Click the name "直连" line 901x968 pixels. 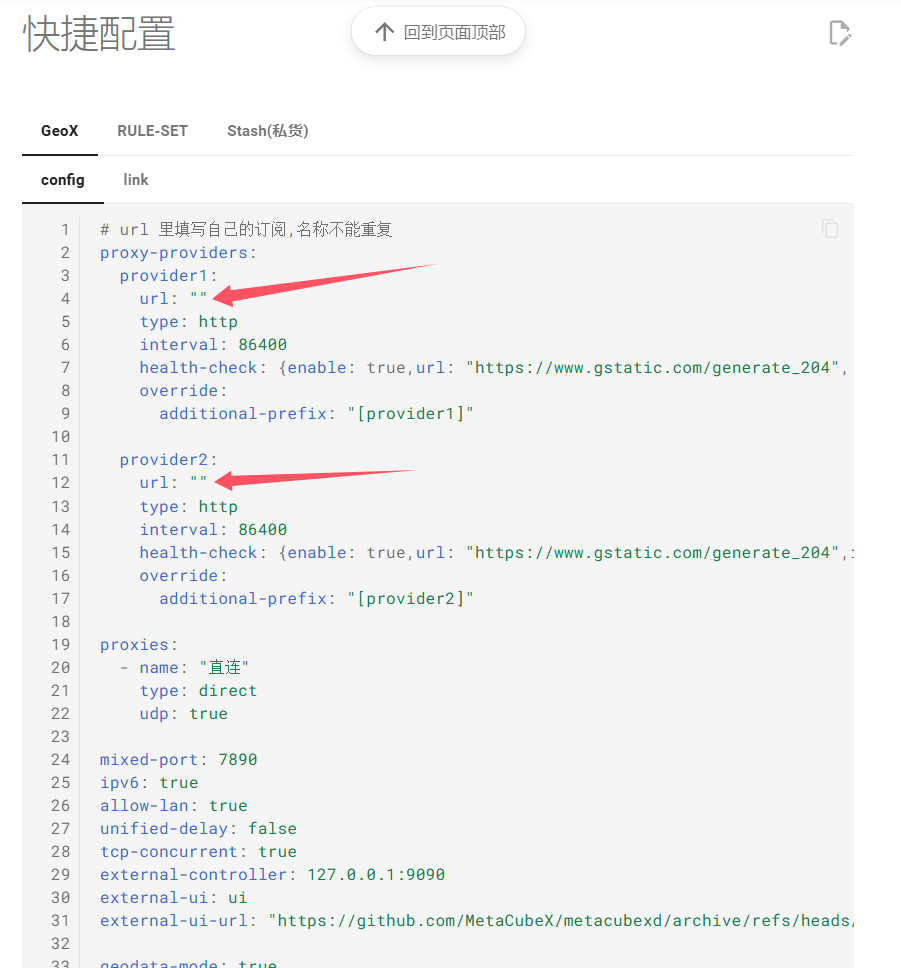pos(184,667)
